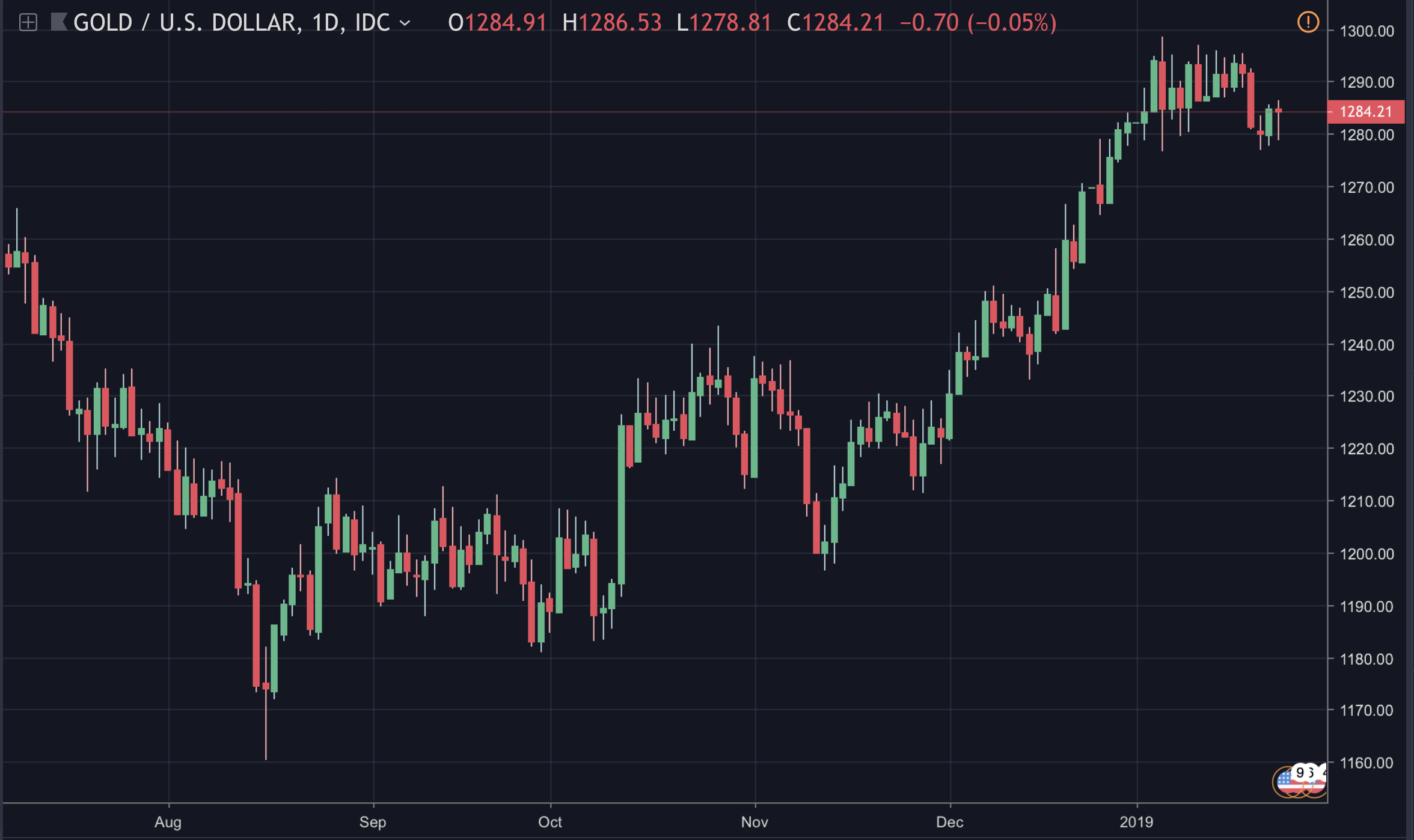Click the 1290.00 price axis label
Viewport: 1414px width, 840px height.
pos(1367,82)
